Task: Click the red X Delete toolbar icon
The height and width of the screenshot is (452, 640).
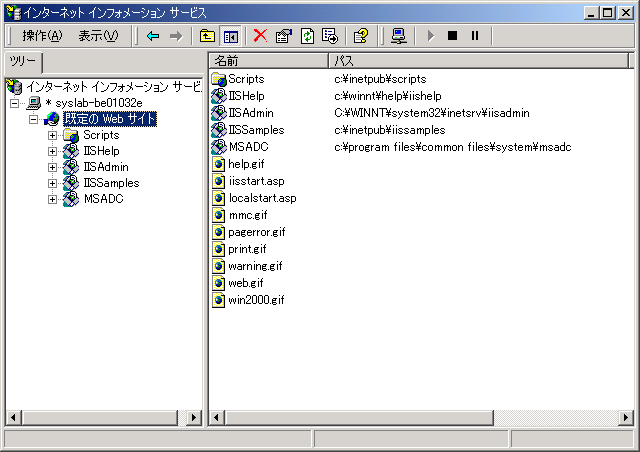Action: 260,36
